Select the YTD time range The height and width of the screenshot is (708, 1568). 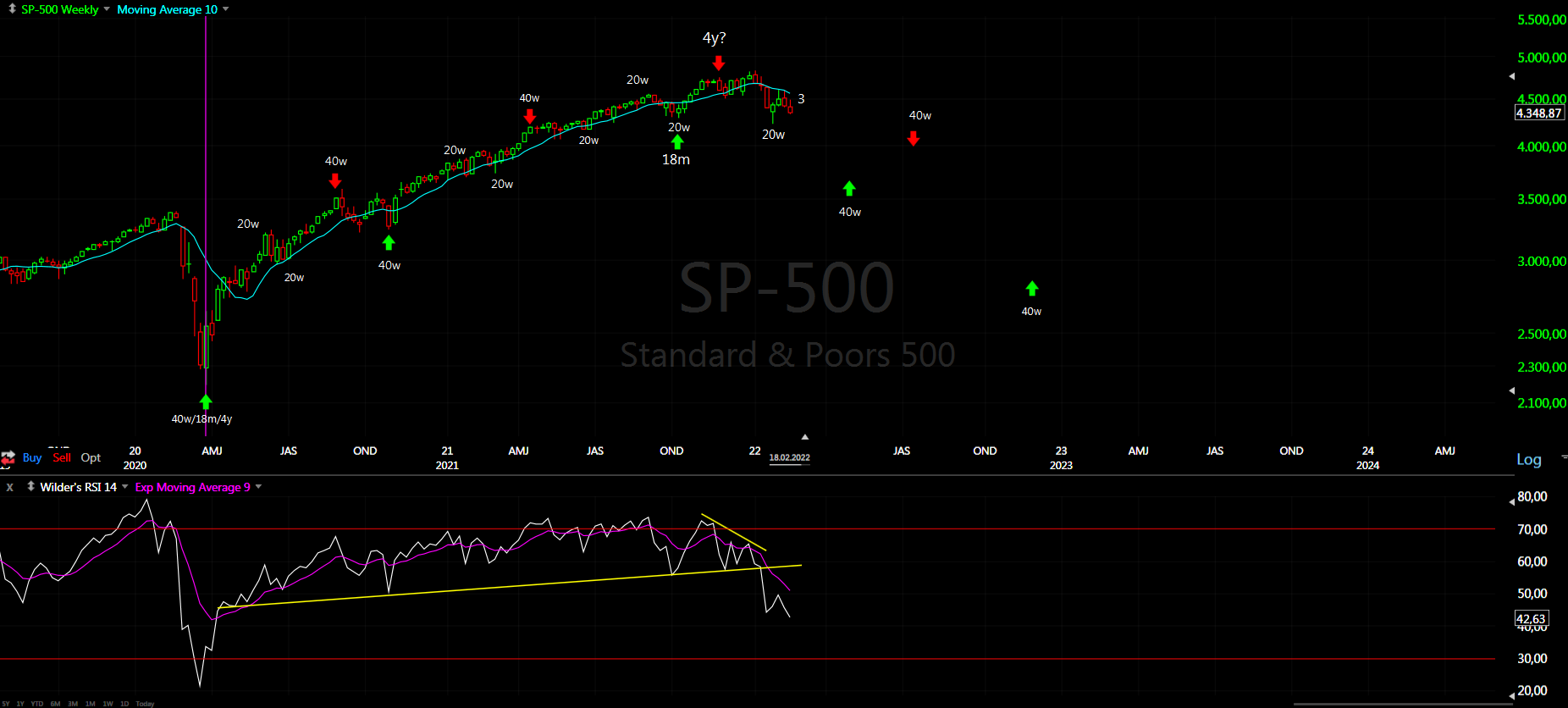37,704
